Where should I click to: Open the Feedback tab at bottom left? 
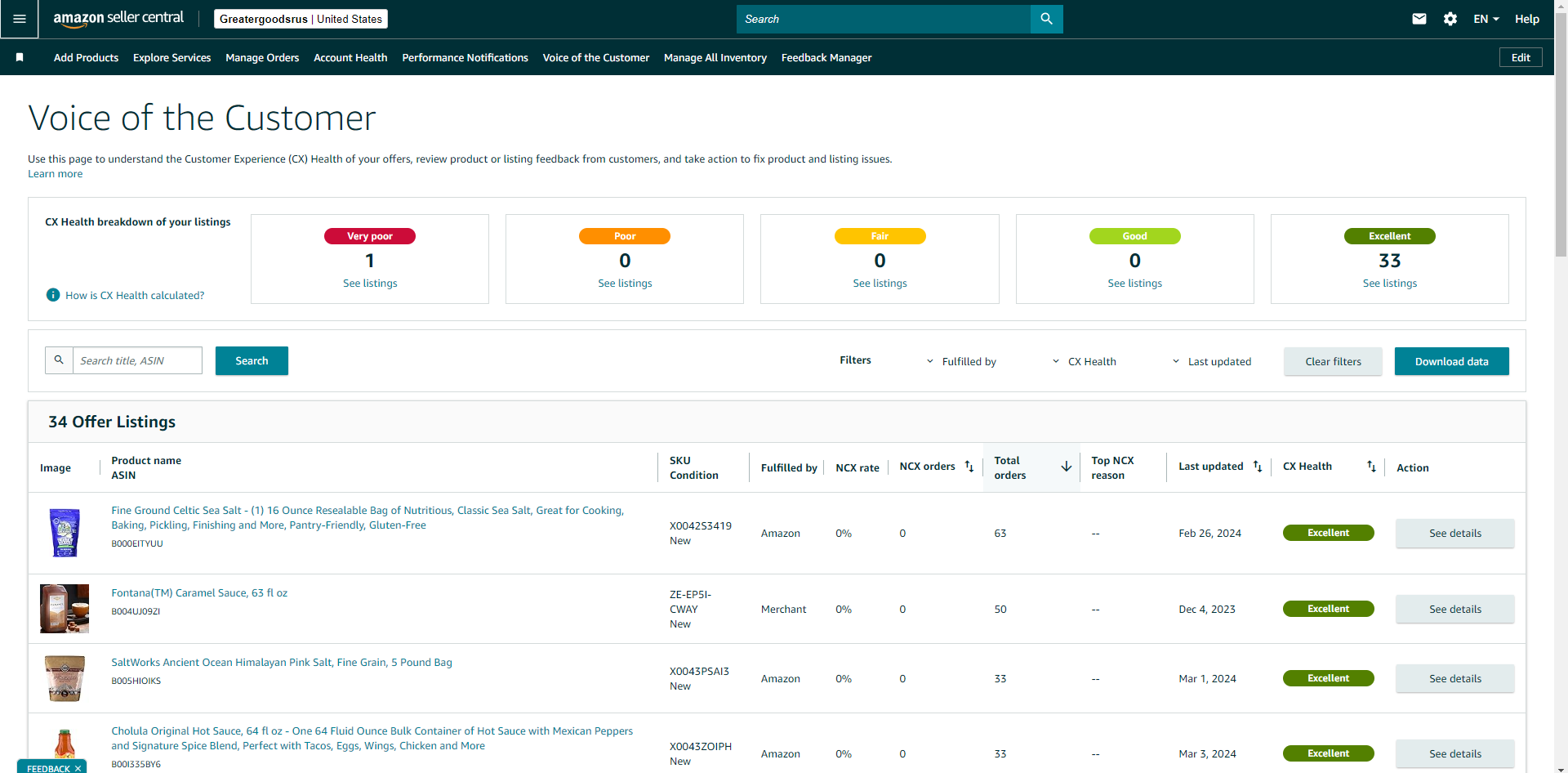point(48,768)
